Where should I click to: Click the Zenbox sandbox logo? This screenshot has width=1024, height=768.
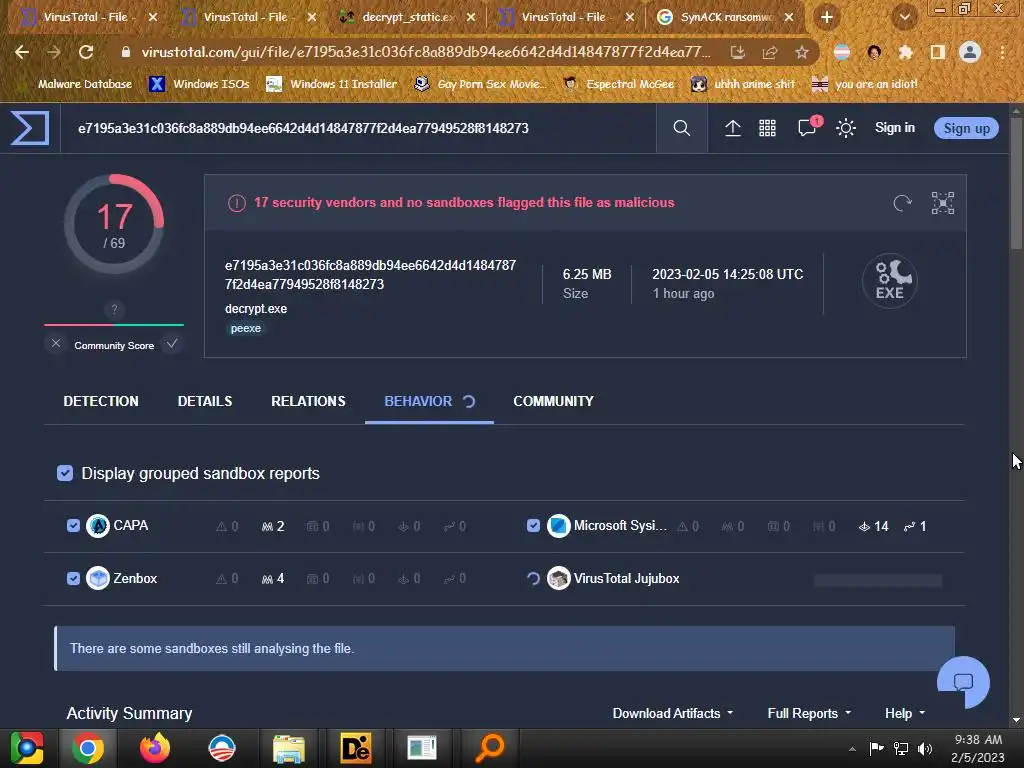point(98,578)
